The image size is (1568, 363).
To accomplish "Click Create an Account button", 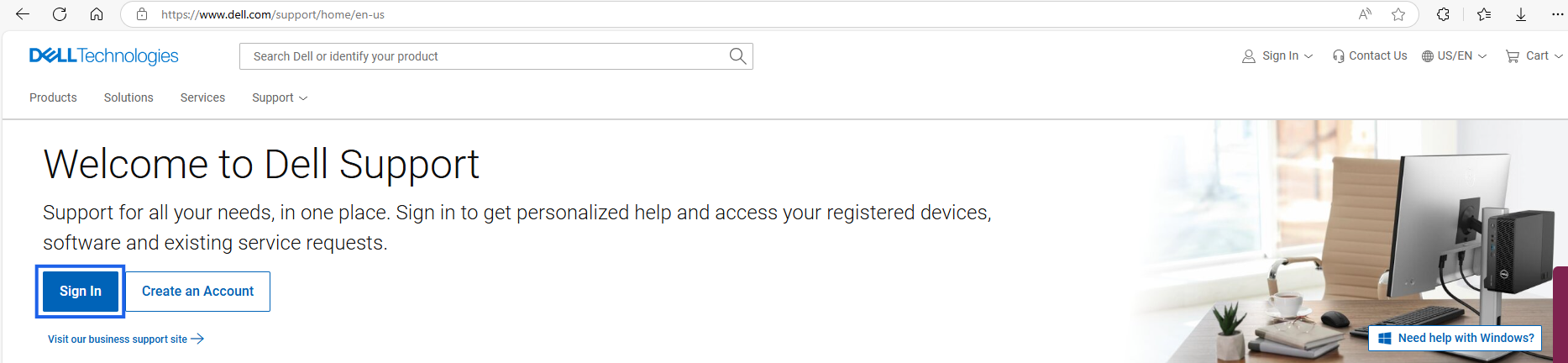I will pyautogui.click(x=197, y=292).
